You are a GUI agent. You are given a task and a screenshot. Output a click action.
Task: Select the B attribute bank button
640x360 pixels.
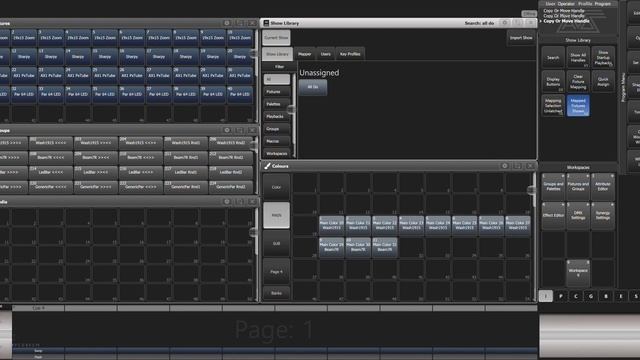[x=606, y=296]
